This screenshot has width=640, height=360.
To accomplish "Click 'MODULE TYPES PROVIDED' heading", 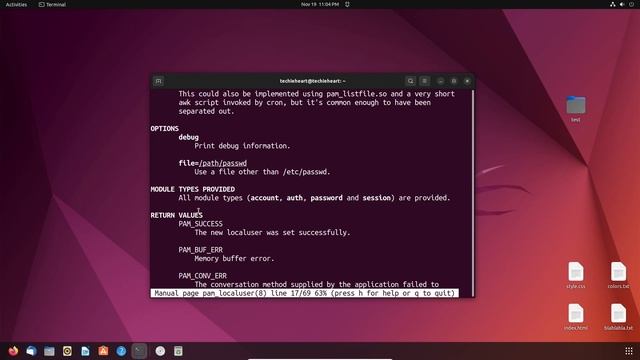I will tap(193, 189).
